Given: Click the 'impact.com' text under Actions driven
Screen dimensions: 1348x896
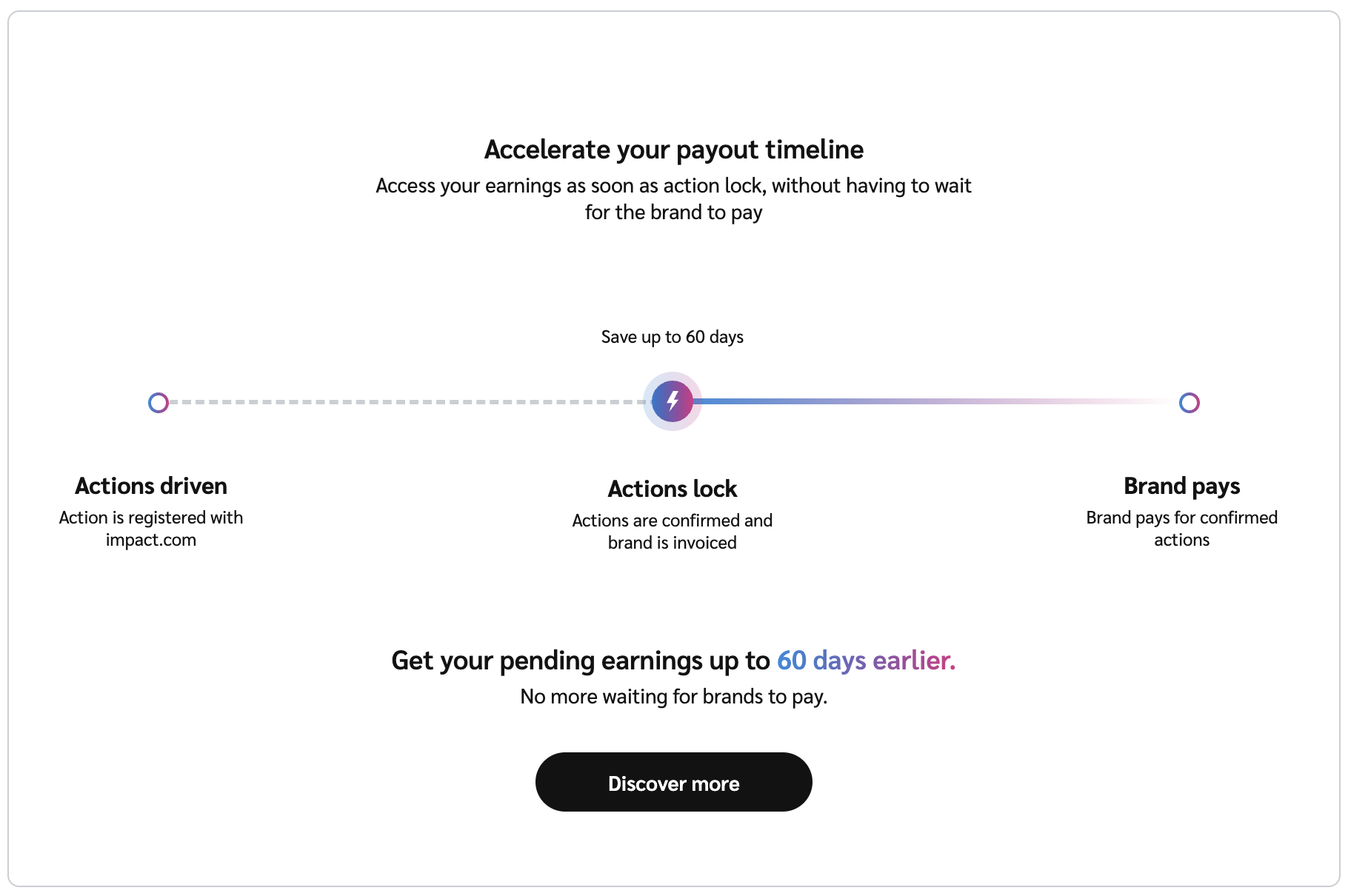Looking at the screenshot, I should pos(151,540).
